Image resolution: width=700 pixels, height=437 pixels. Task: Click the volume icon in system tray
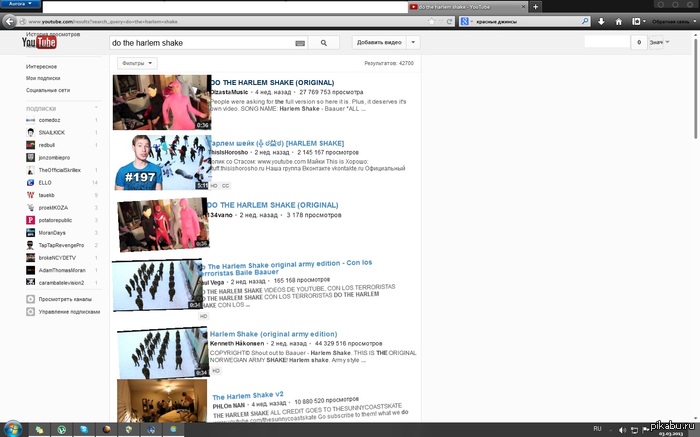click(x=622, y=430)
